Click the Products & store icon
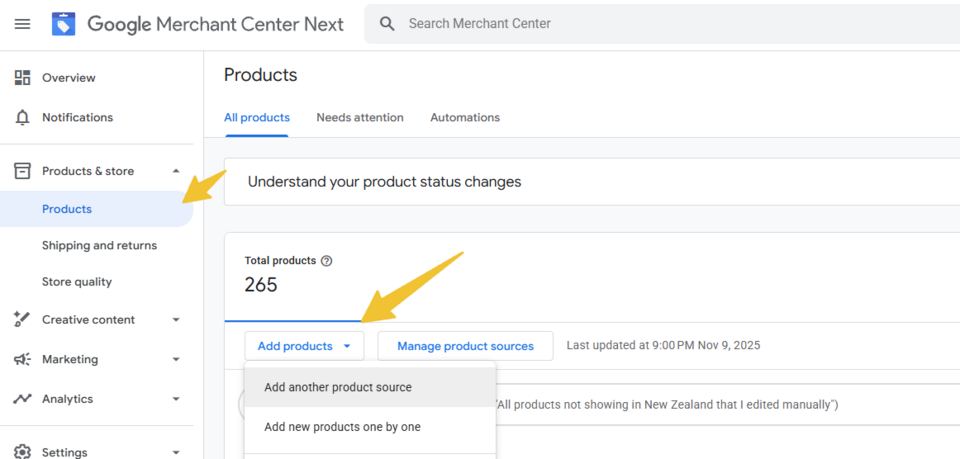The height and width of the screenshot is (459, 960). 22,171
